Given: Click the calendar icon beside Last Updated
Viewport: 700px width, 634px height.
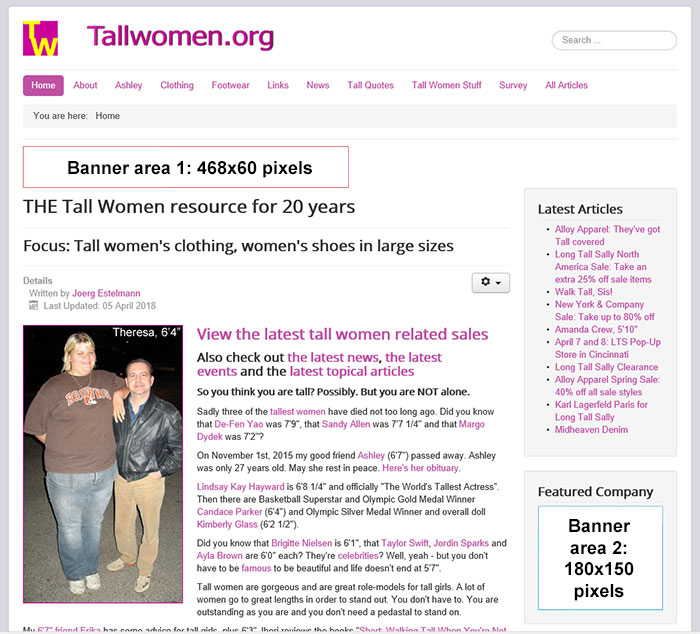Looking at the screenshot, I should click(x=33, y=305).
